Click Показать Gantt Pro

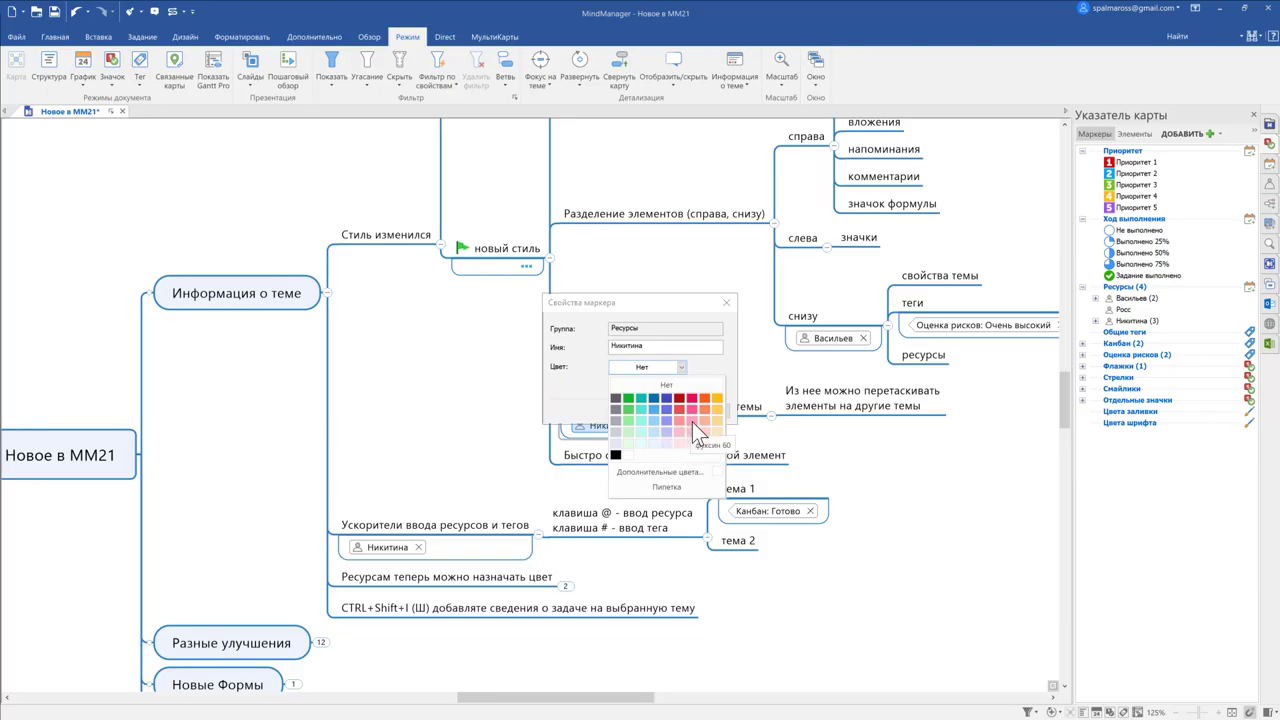(x=213, y=70)
